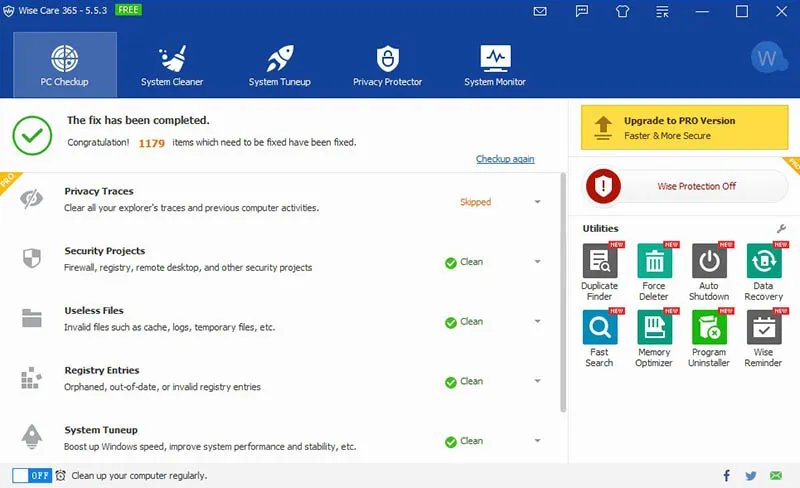Open the Auto Shutdown utility
Viewport: 800px width, 488px height.
[709, 262]
